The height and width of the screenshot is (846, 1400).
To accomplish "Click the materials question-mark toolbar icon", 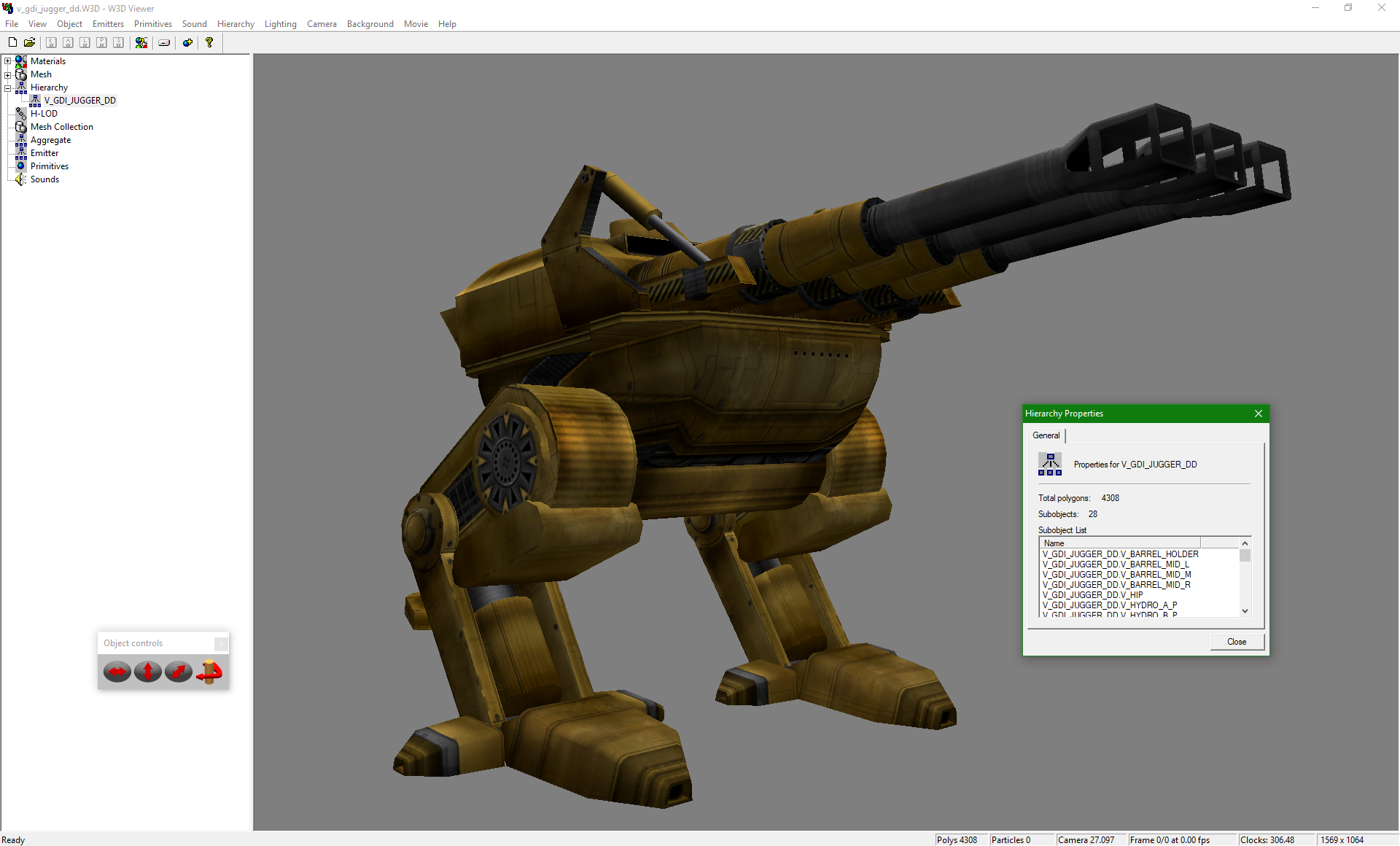I will click(141, 42).
